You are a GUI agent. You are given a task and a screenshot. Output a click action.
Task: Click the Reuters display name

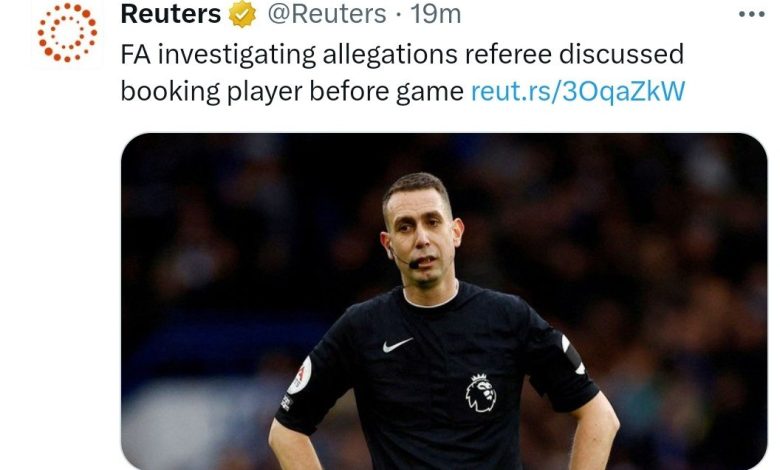(171, 14)
